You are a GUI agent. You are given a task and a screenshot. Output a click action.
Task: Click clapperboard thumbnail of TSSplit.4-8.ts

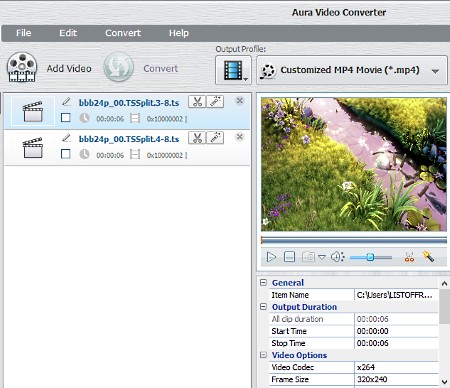(33, 148)
